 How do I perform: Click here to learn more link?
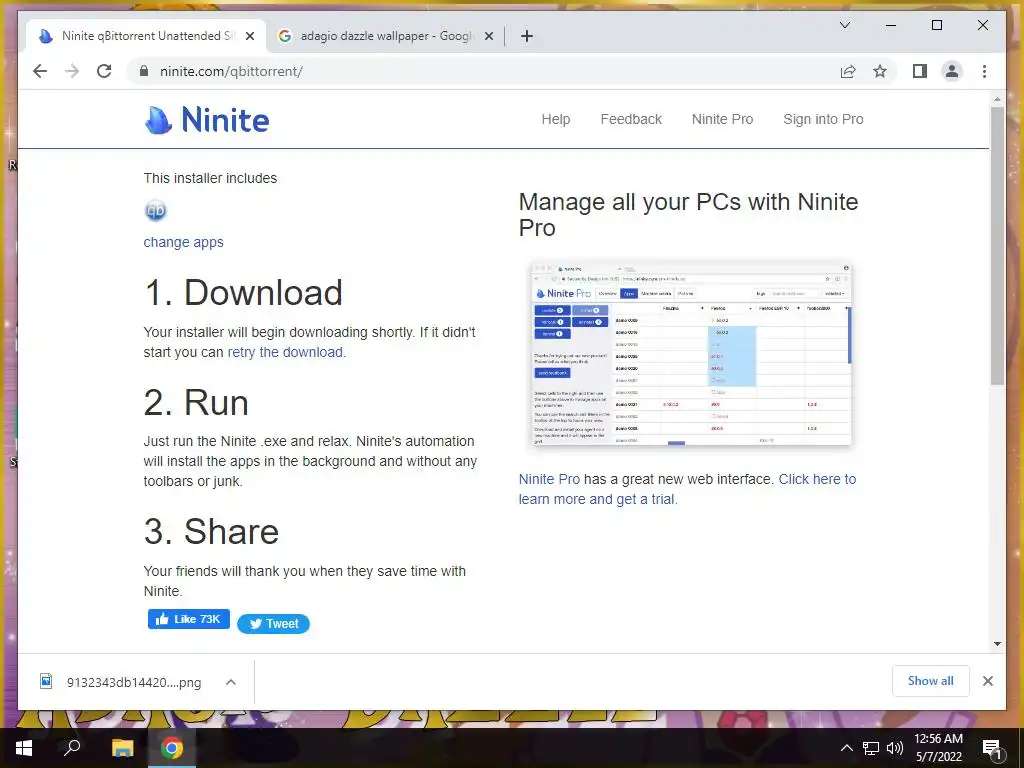click(x=687, y=489)
